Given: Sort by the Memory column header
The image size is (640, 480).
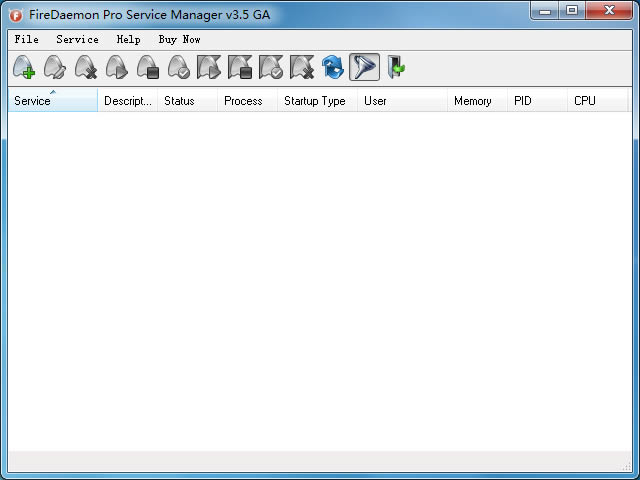Looking at the screenshot, I should (478, 100).
